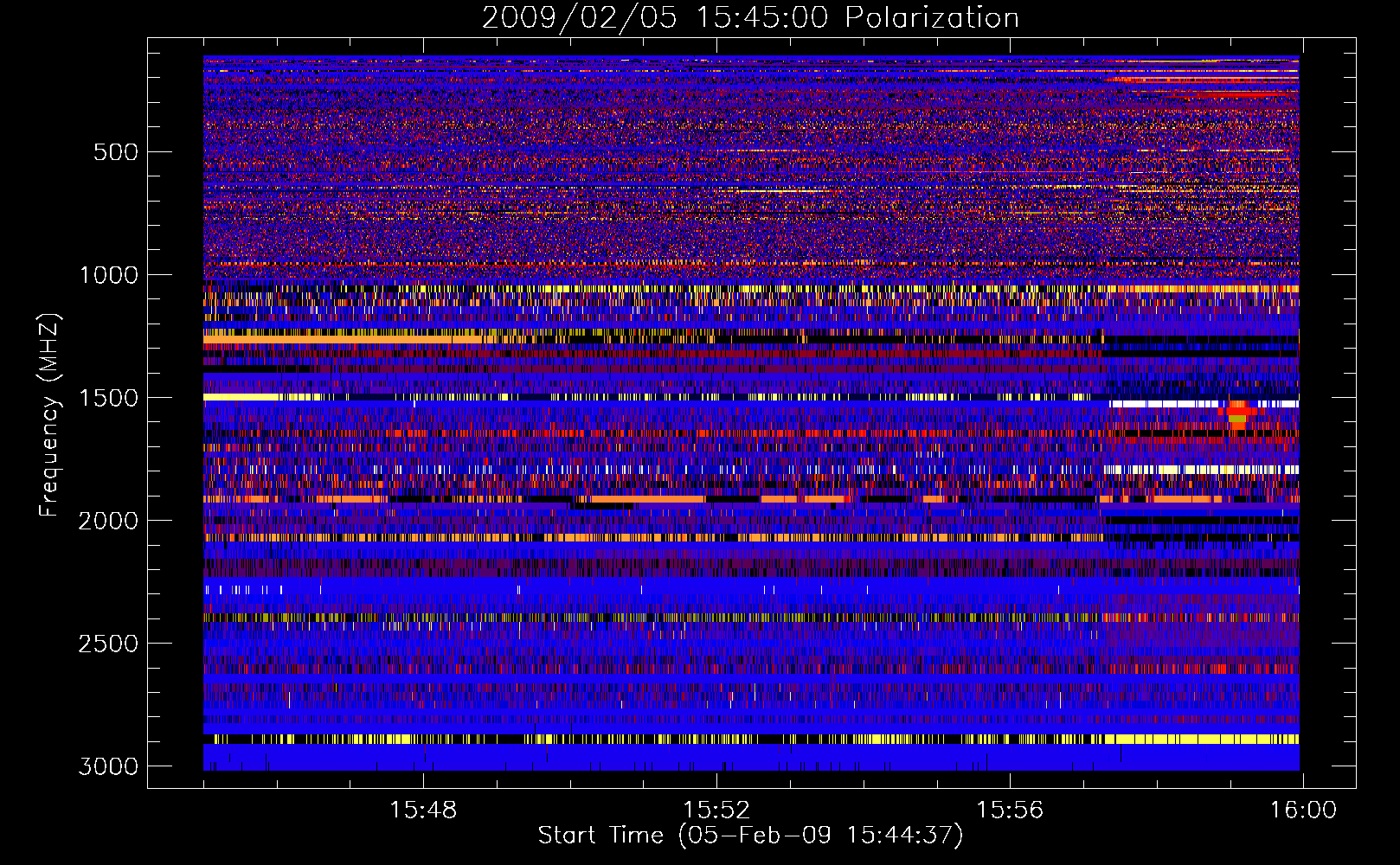The height and width of the screenshot is (865, 1400).
Task: Click the 15:48 time tick label
Action: [423, 811]
